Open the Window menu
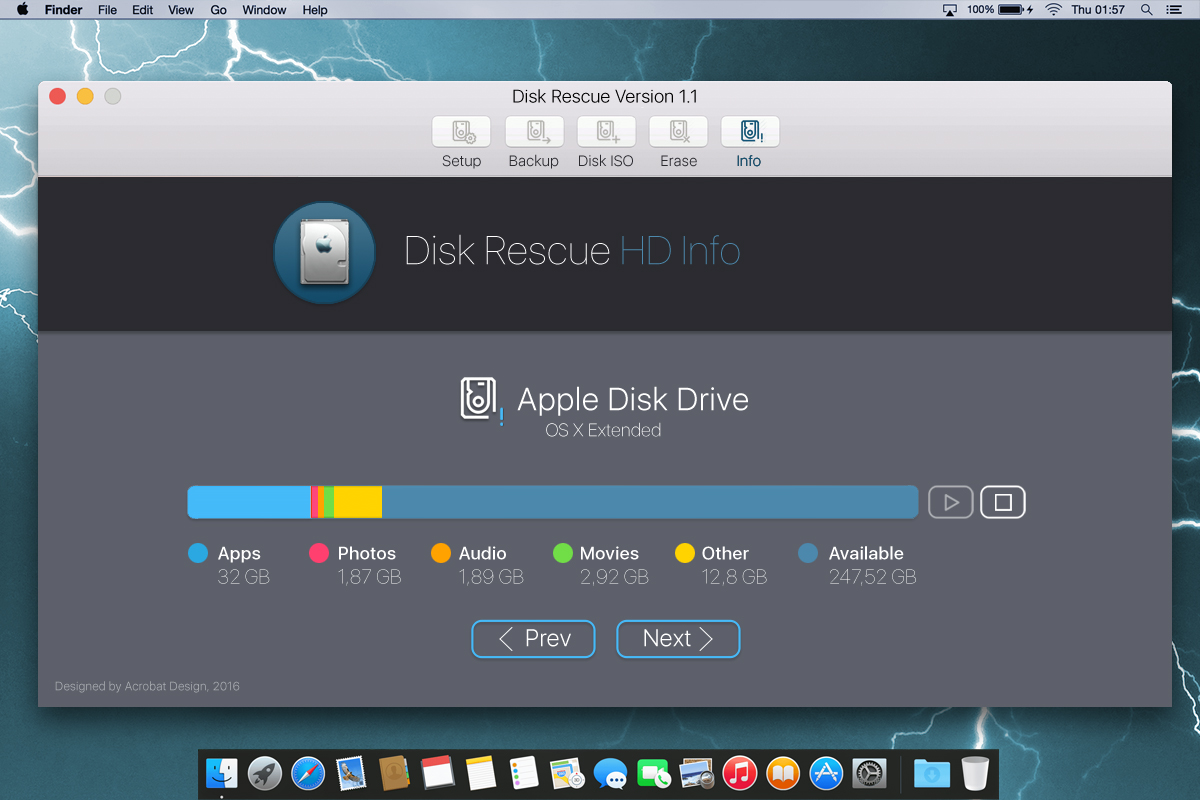Viewport: 1200px width, 800px height. [x=265, y=10]
